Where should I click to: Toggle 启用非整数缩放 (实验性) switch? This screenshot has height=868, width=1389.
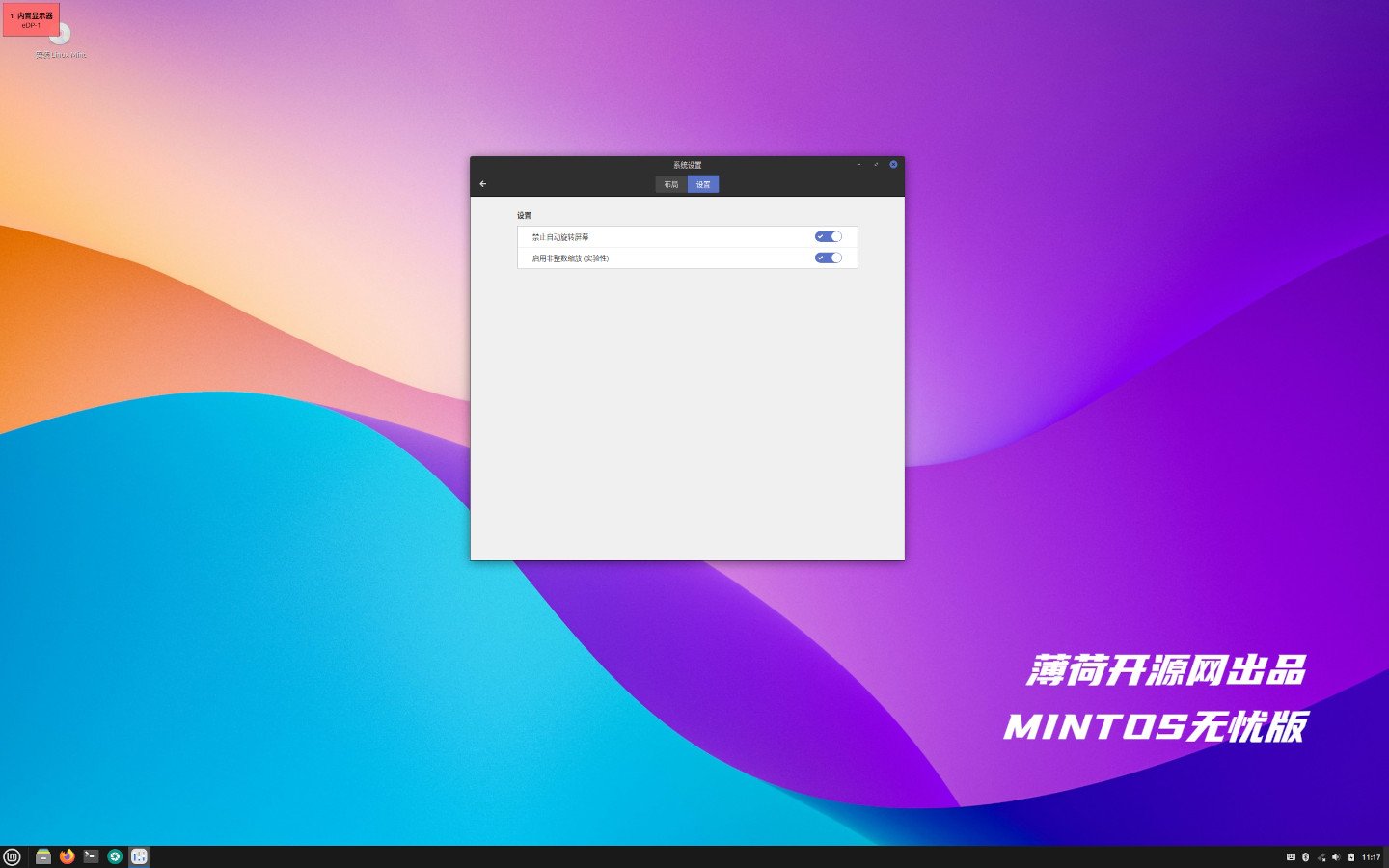point(829,258)
